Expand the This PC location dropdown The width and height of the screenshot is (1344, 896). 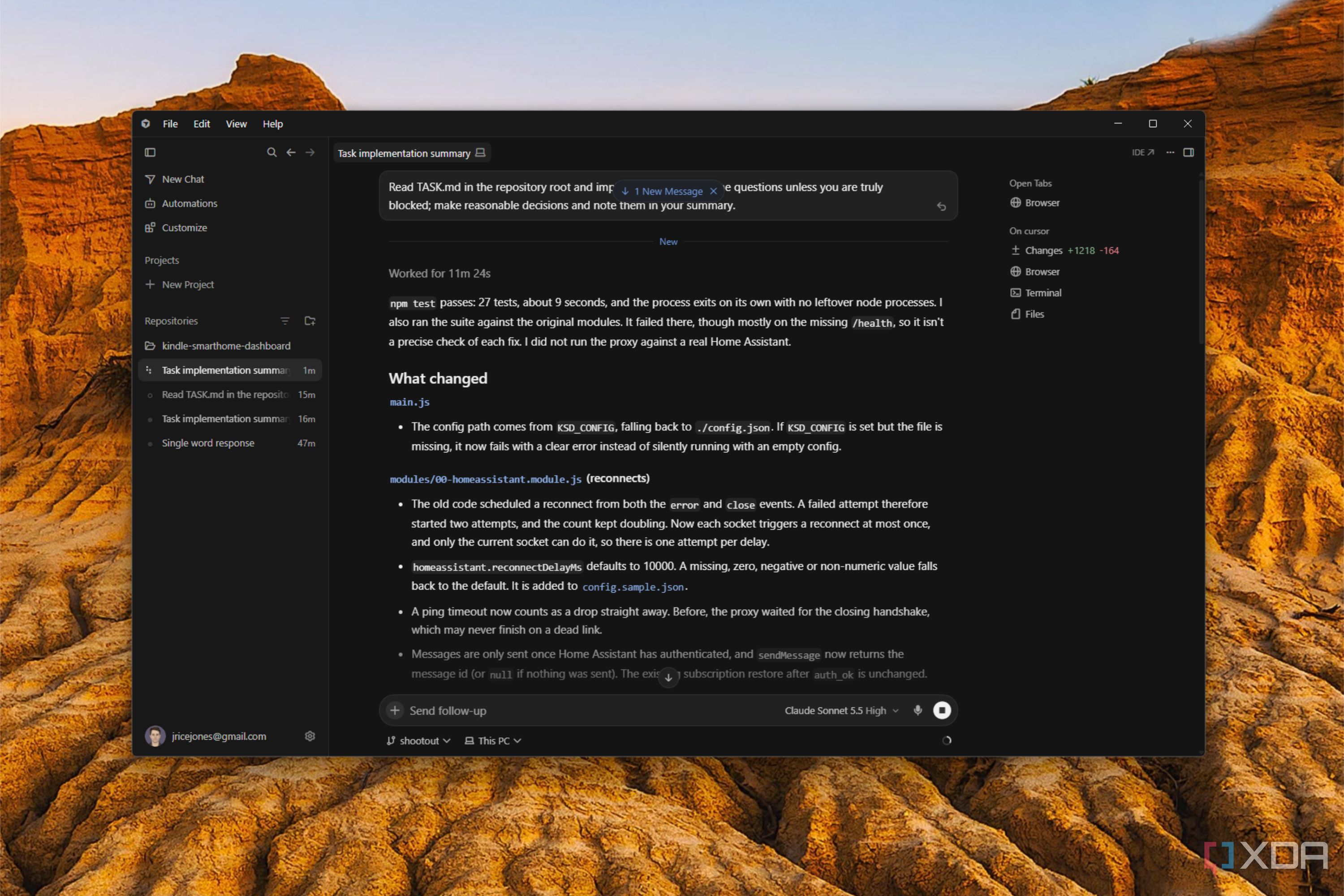pos(493,741)
